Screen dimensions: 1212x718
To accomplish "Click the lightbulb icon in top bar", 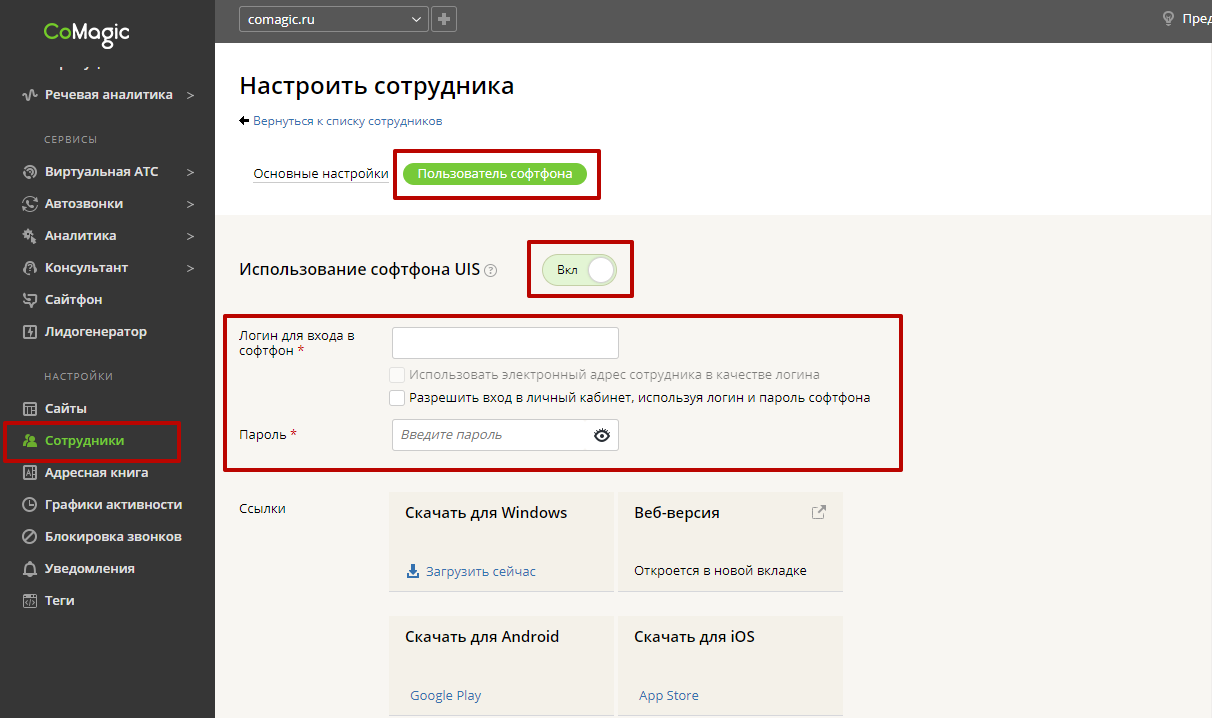I will pyautogui.click(x=1167, y=19).
